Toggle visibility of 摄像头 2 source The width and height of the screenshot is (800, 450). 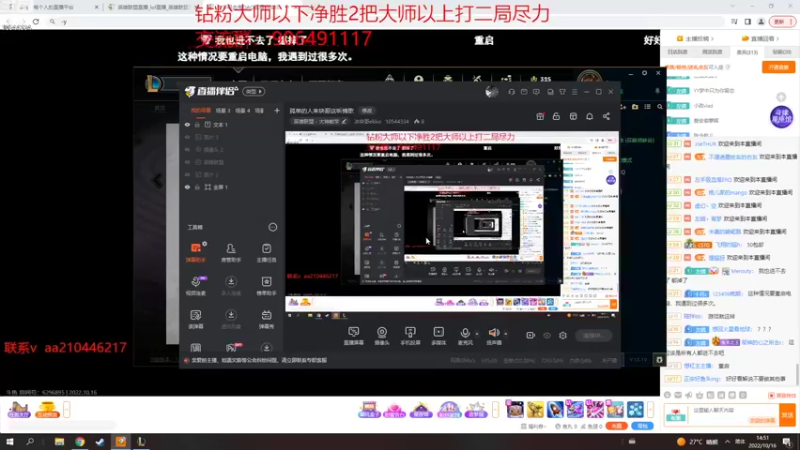187,149
